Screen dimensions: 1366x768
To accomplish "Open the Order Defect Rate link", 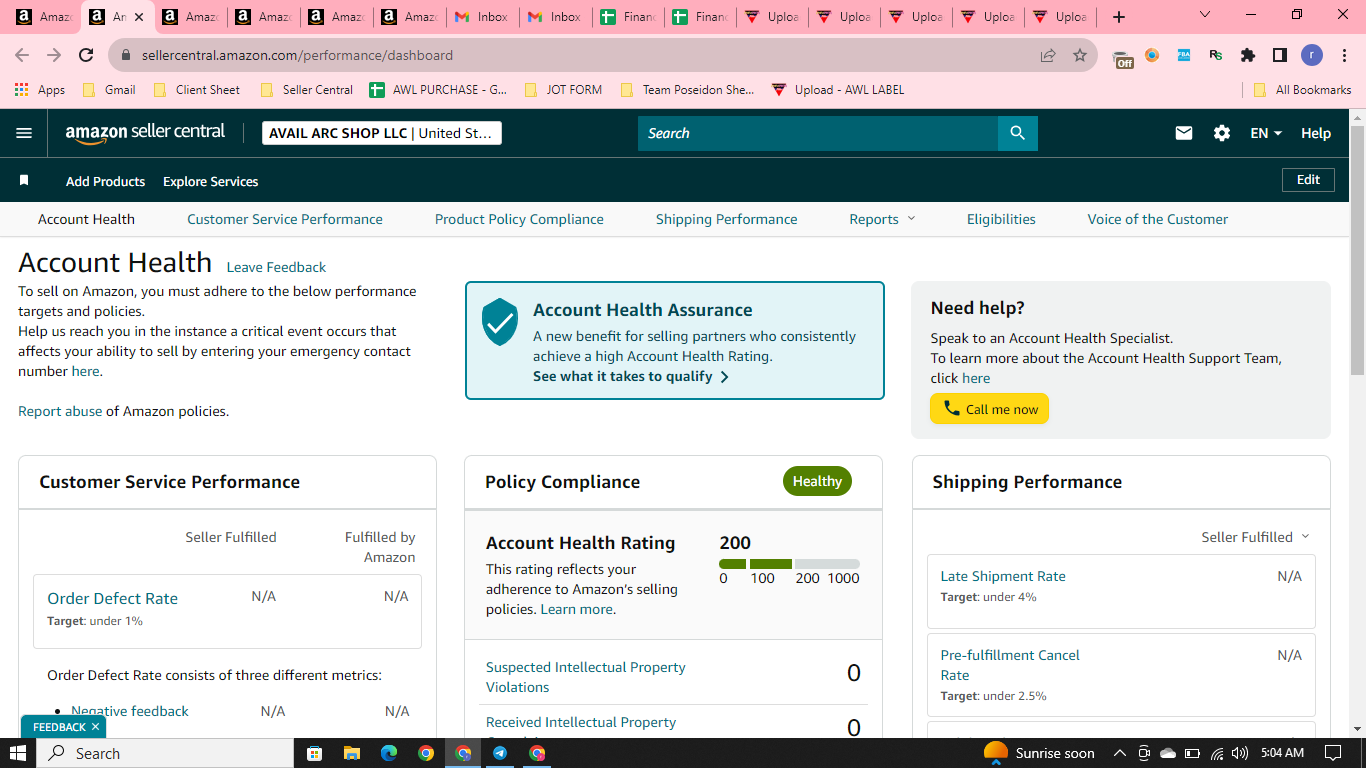I will click(x=113, y=598).
